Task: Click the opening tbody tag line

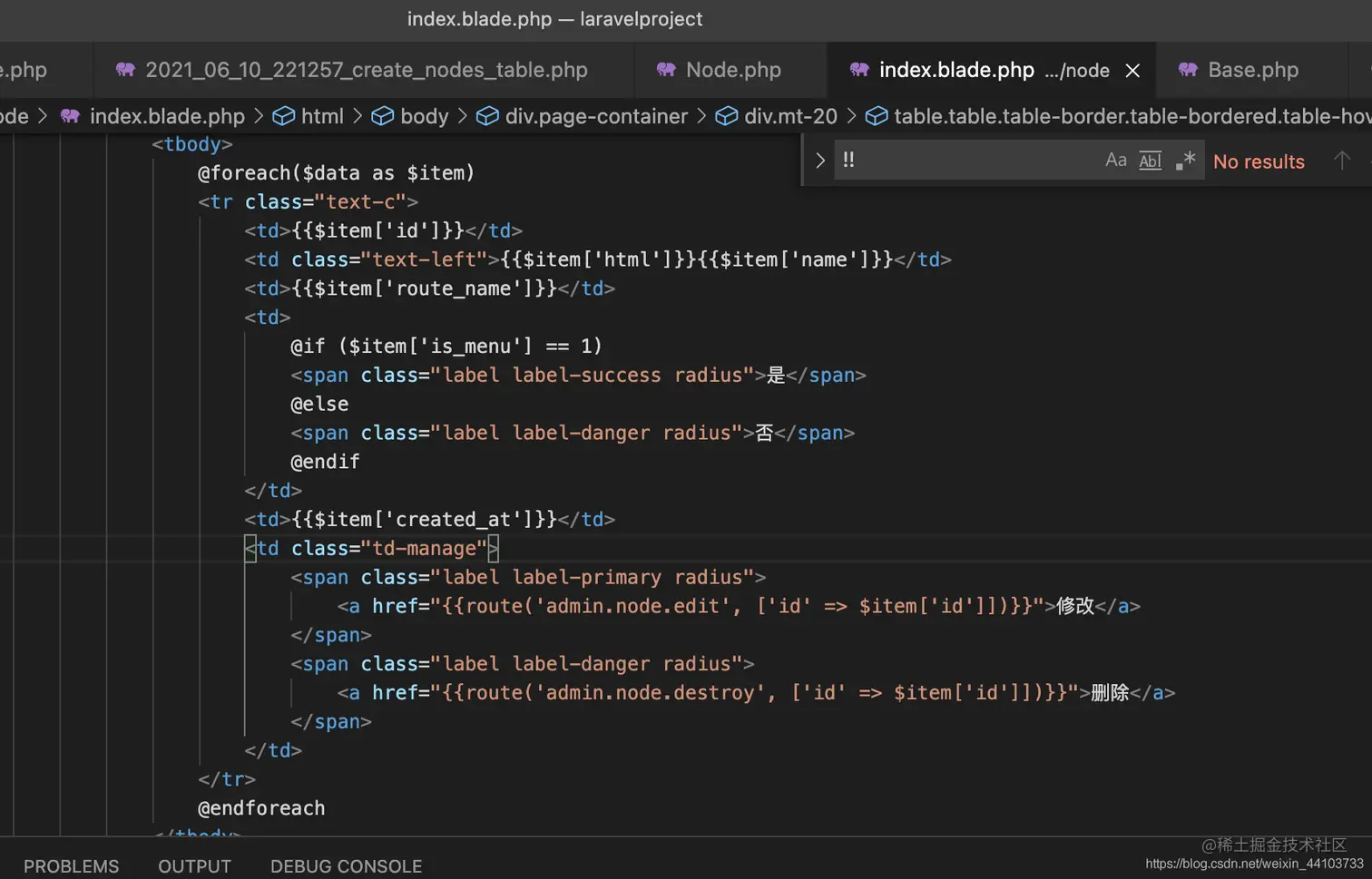Action: [191, 144]
